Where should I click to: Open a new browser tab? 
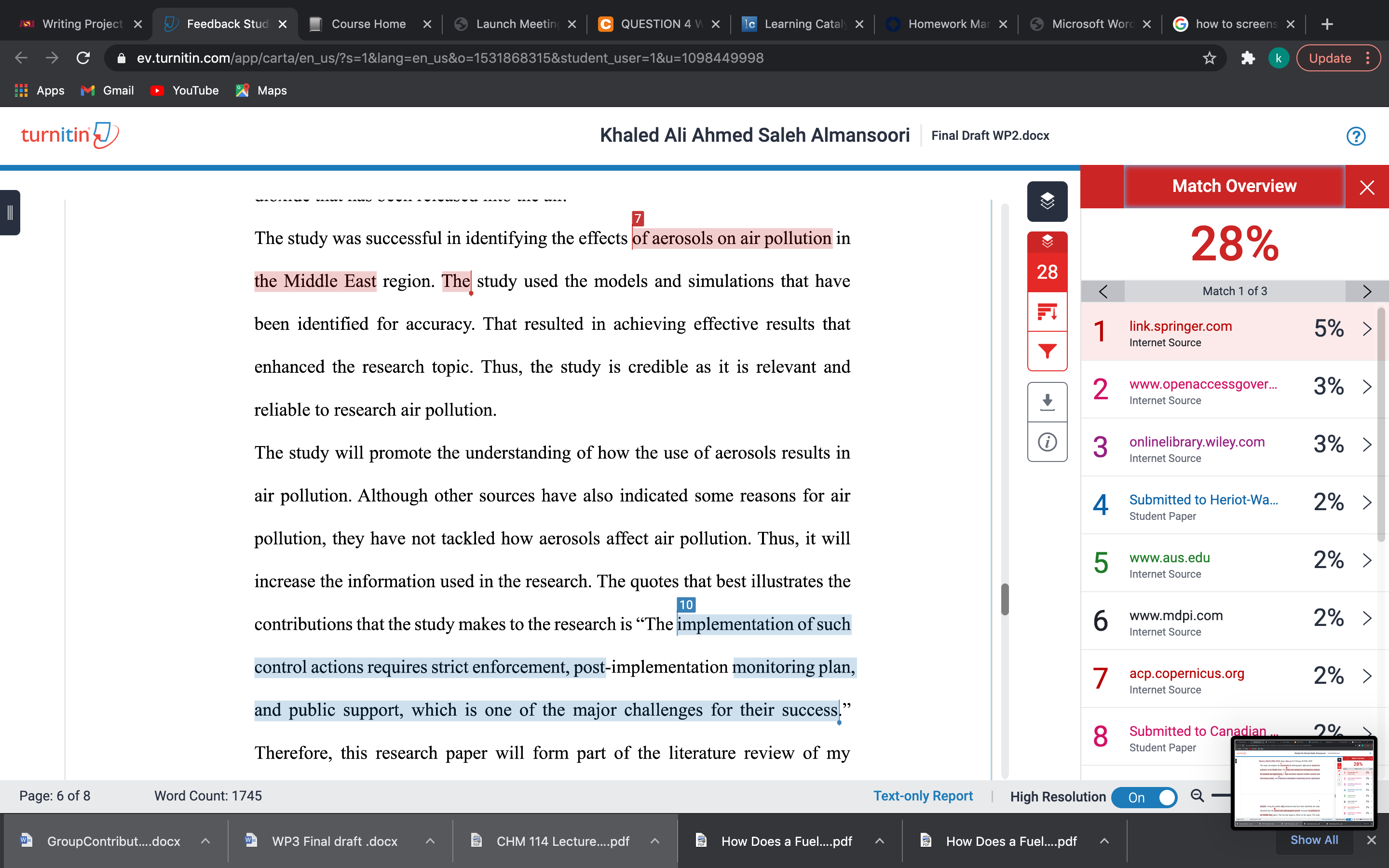1326,24
